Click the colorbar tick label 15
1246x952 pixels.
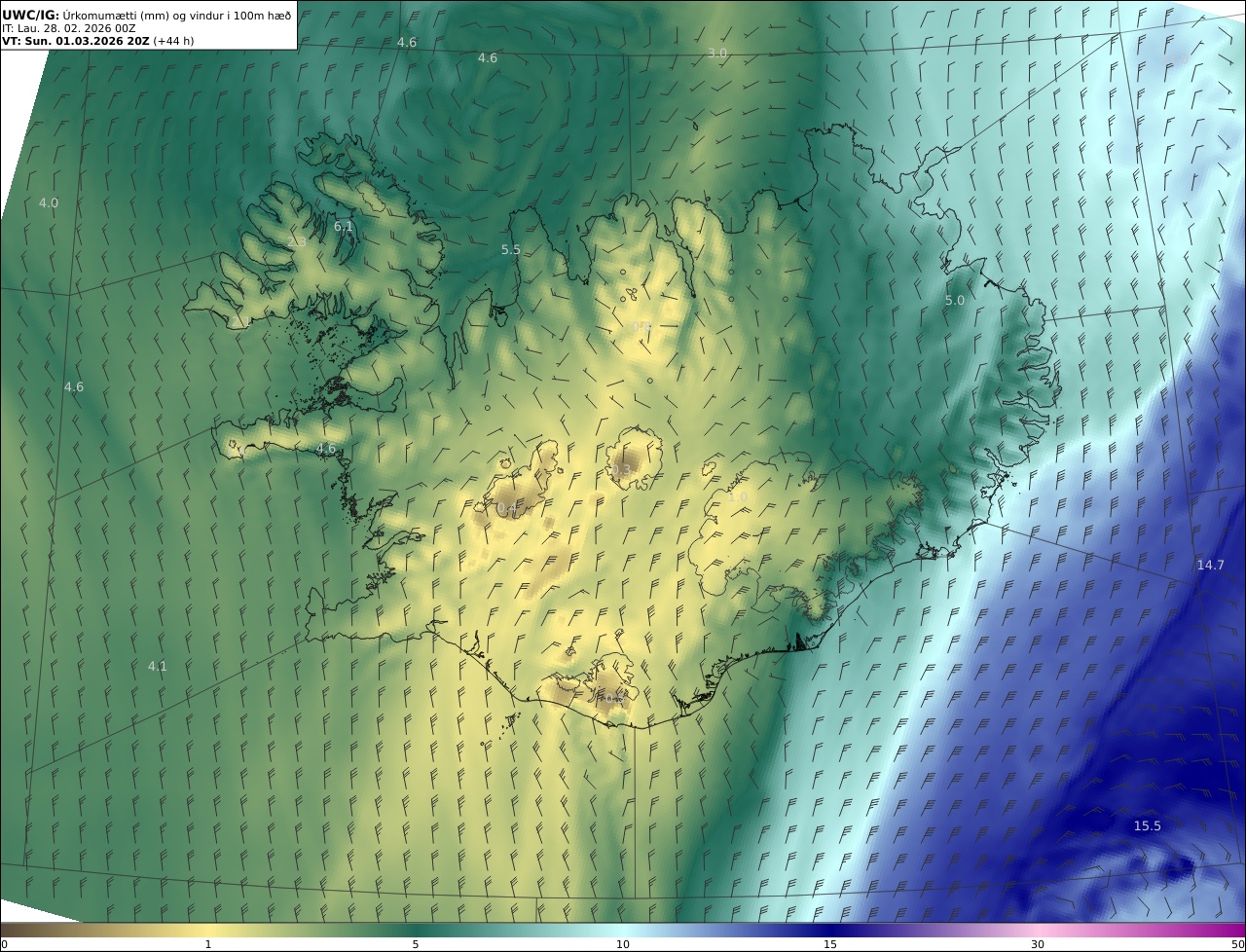pos(830,944)
